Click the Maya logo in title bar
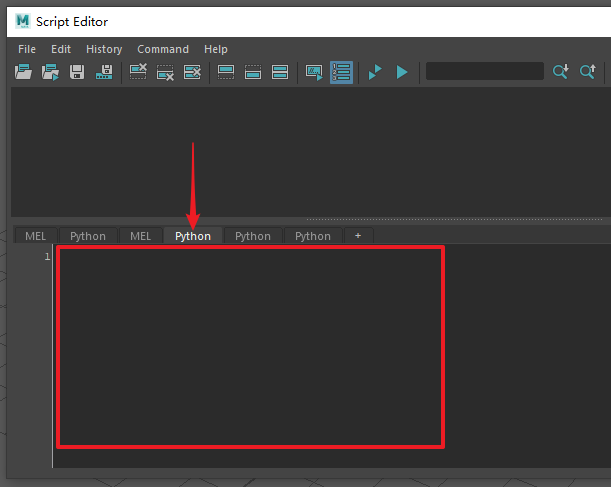The height and width of the screenshot is (487, 611). [x=23, y=21]
